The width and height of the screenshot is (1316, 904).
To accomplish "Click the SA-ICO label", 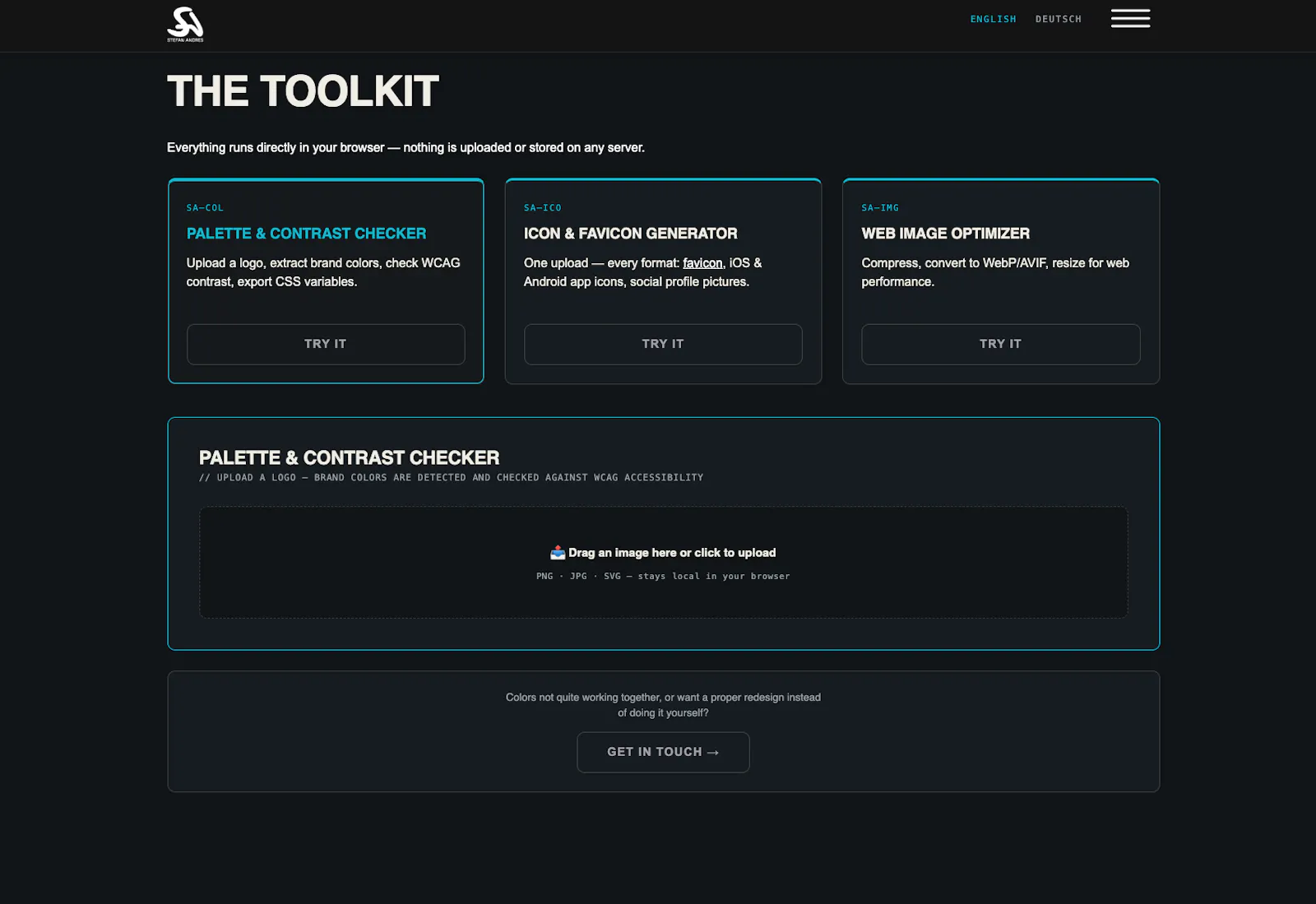I will tap(542, 208).
